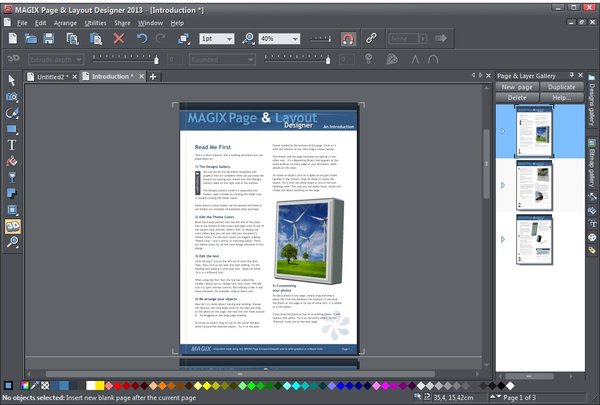600x405 pixels.
Task: Select the Fill tool
Action: (x=11, y=161)
